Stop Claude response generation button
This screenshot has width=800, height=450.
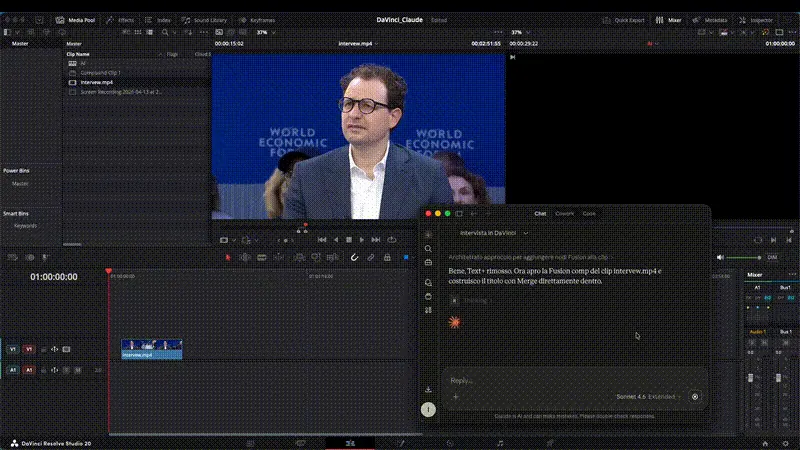[x=694, y=396]
